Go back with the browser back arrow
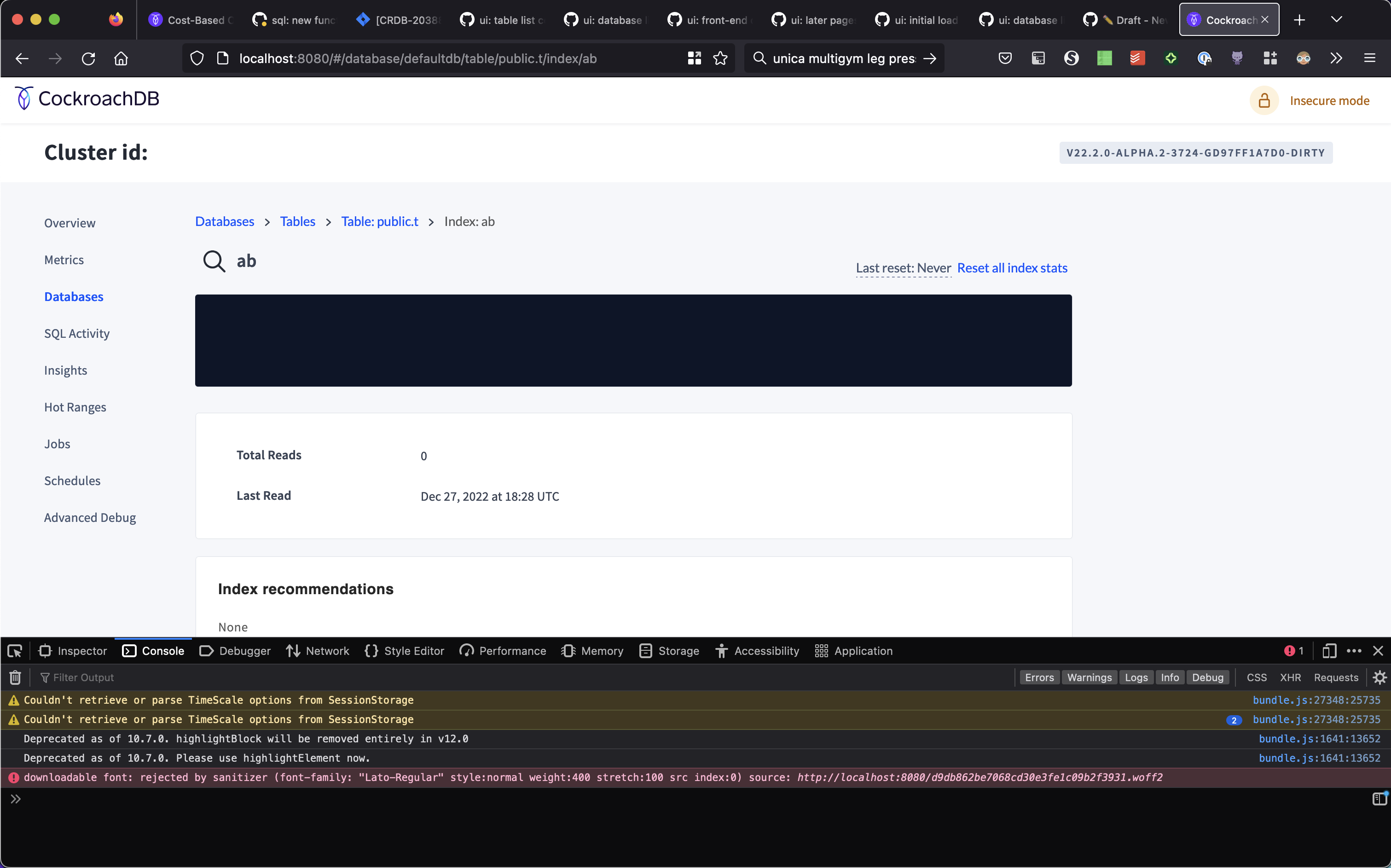This screenshot has width=1391, height=868. (22, 58)
